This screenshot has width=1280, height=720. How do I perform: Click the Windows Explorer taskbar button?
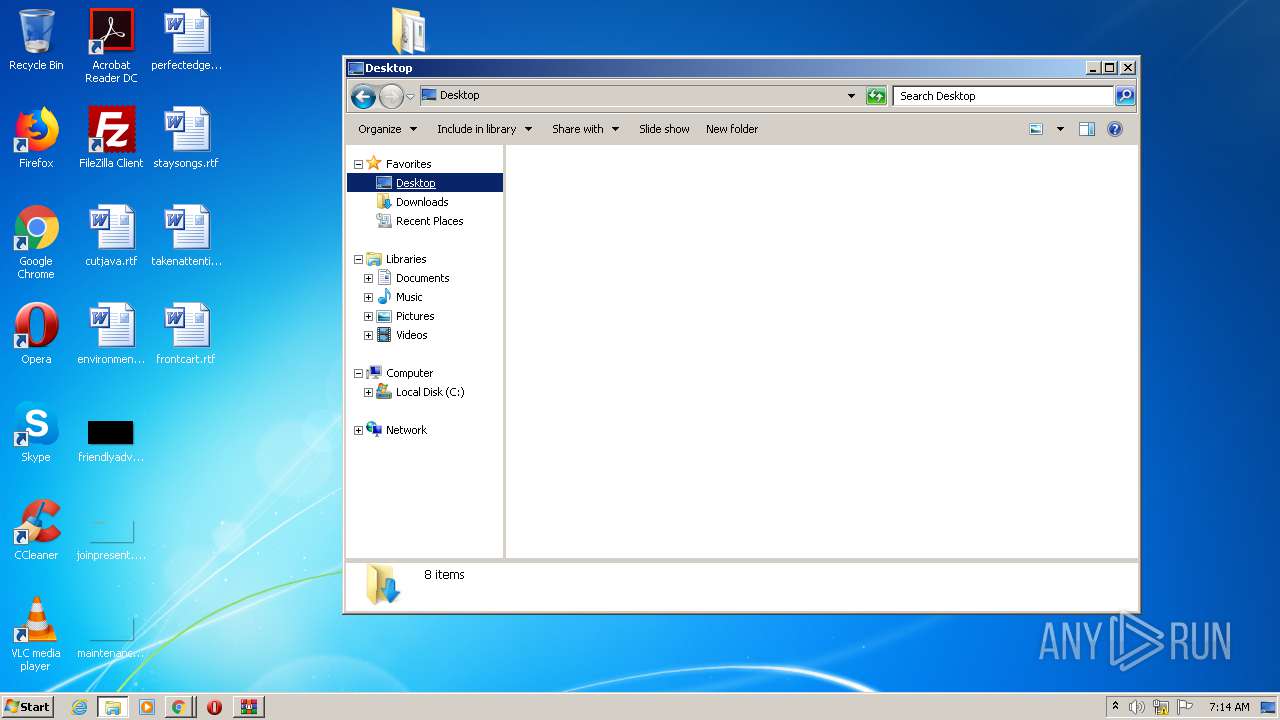pyautogui.click(x=113, y=707)
